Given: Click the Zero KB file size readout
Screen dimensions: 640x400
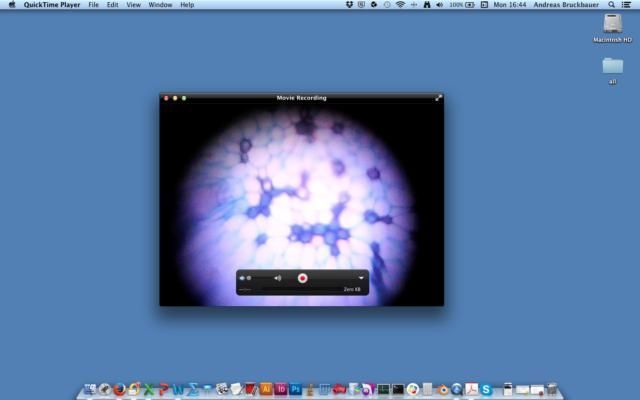Looking at the screenshot, I should [352, 289].
